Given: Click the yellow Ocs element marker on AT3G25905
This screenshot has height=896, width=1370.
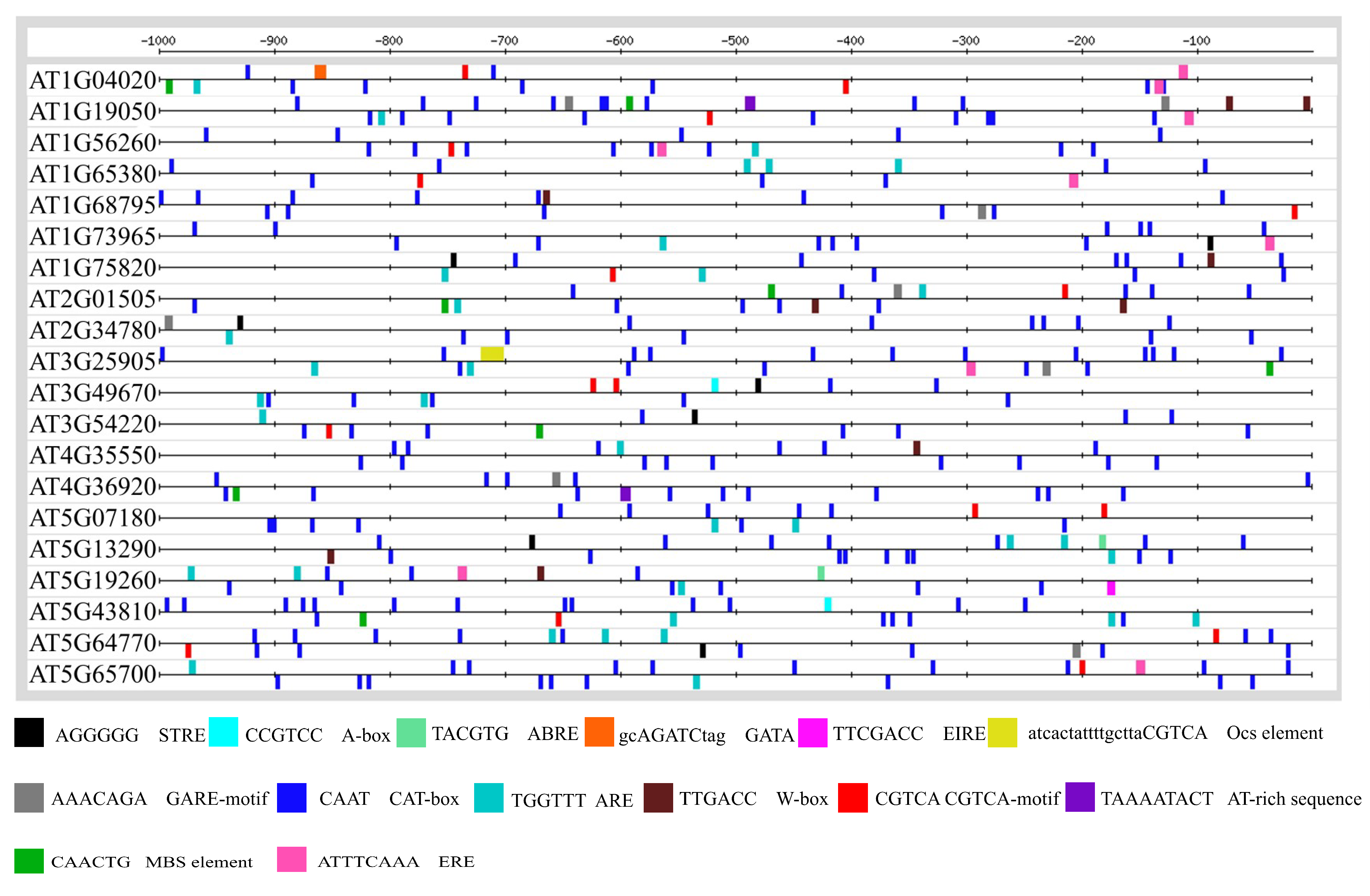Looking at the screenshot, I should click(x=492, y=354).
